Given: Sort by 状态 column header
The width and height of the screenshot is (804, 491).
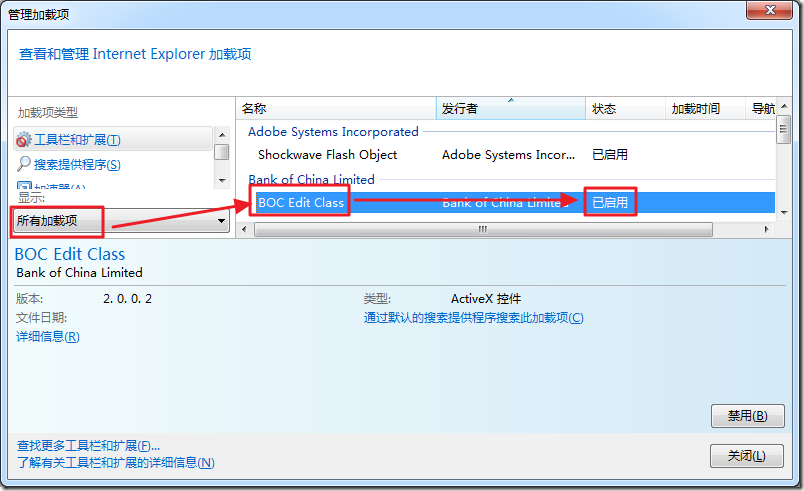Looking at the screenshot, I should point(626,109).
